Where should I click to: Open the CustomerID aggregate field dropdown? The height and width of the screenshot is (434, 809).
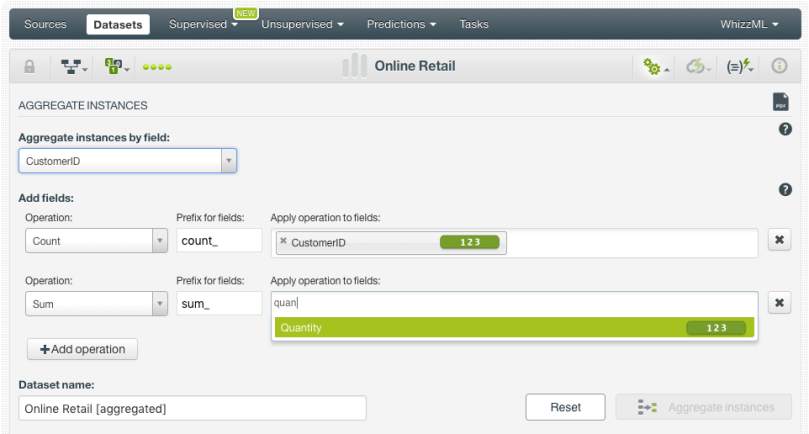pos(127,160)
